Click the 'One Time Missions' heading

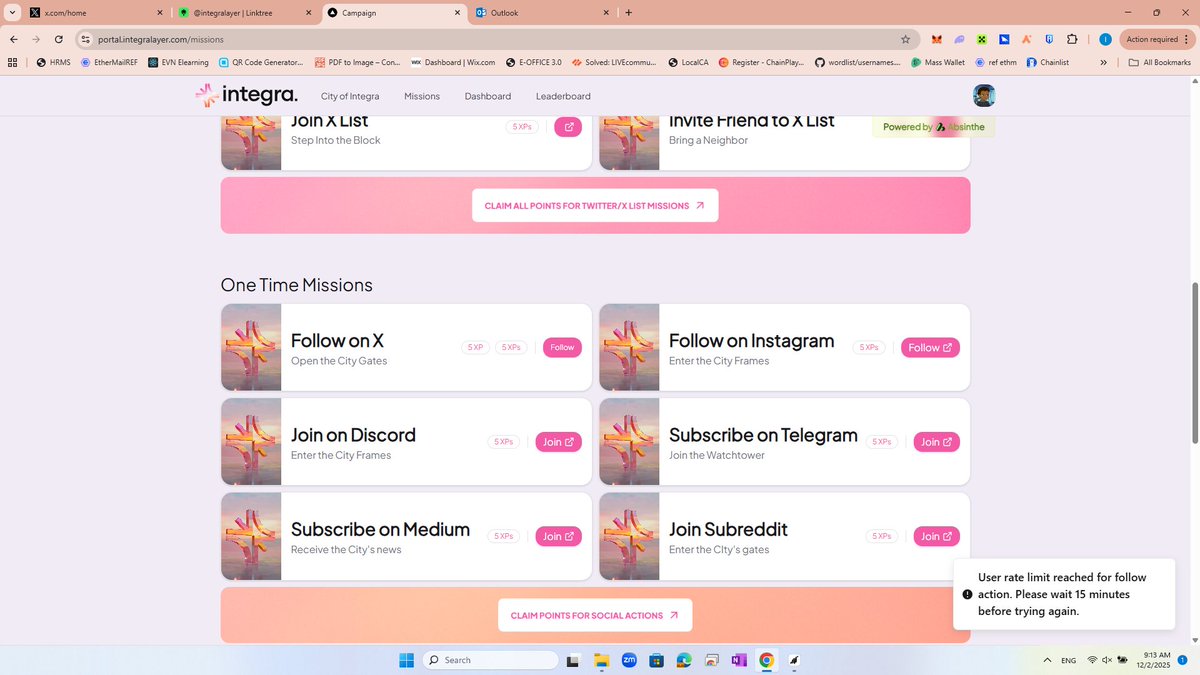pos(297,285)
